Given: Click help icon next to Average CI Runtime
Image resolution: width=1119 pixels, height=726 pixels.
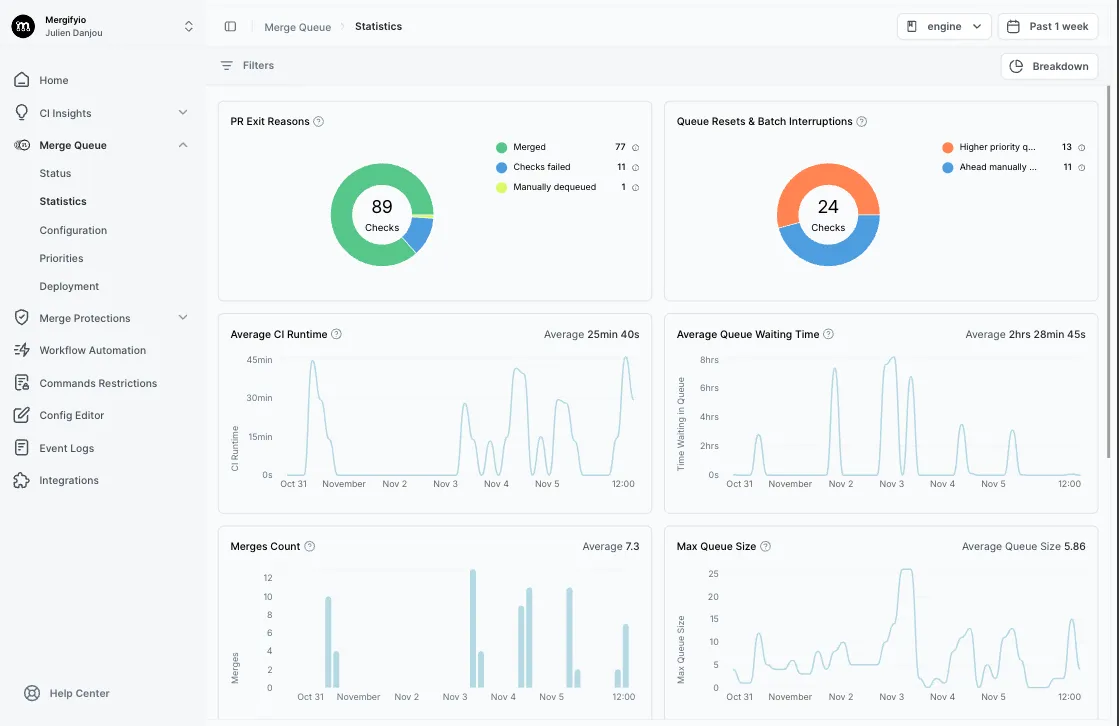Looking at the screenshot, I should coord(337,334).
